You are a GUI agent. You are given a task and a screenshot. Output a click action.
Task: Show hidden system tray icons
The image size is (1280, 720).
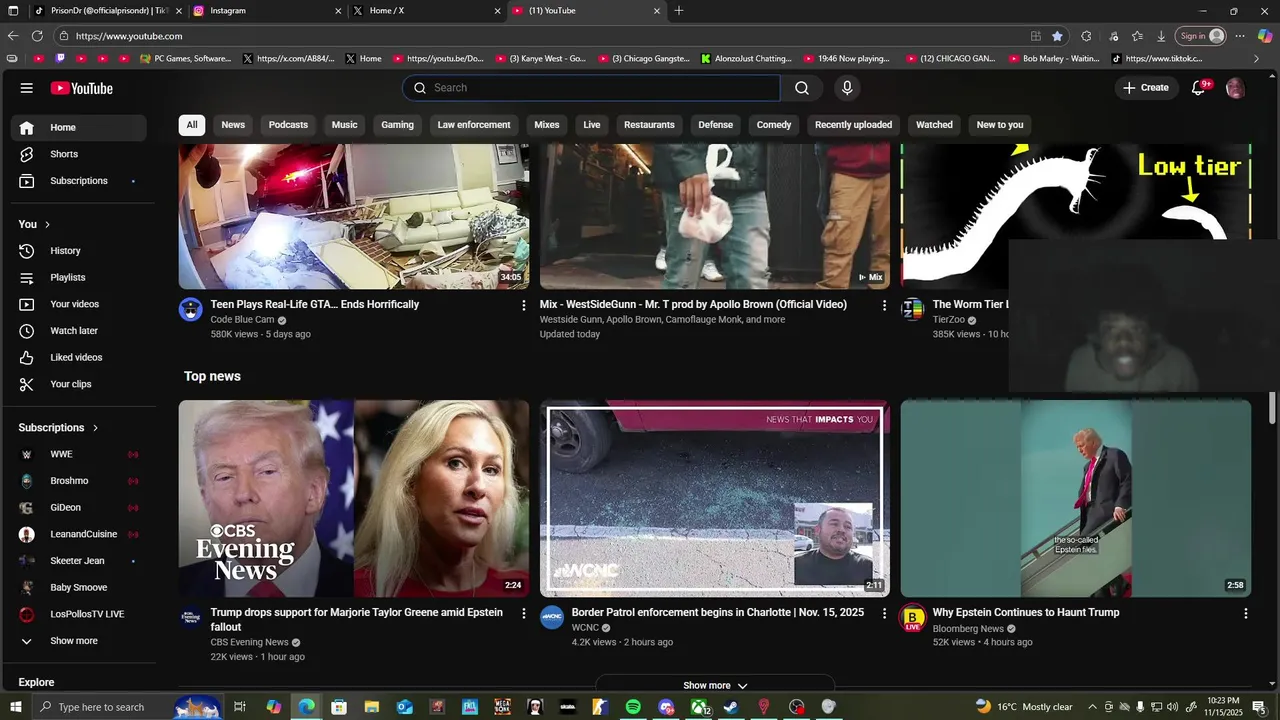click(1092, 707)
